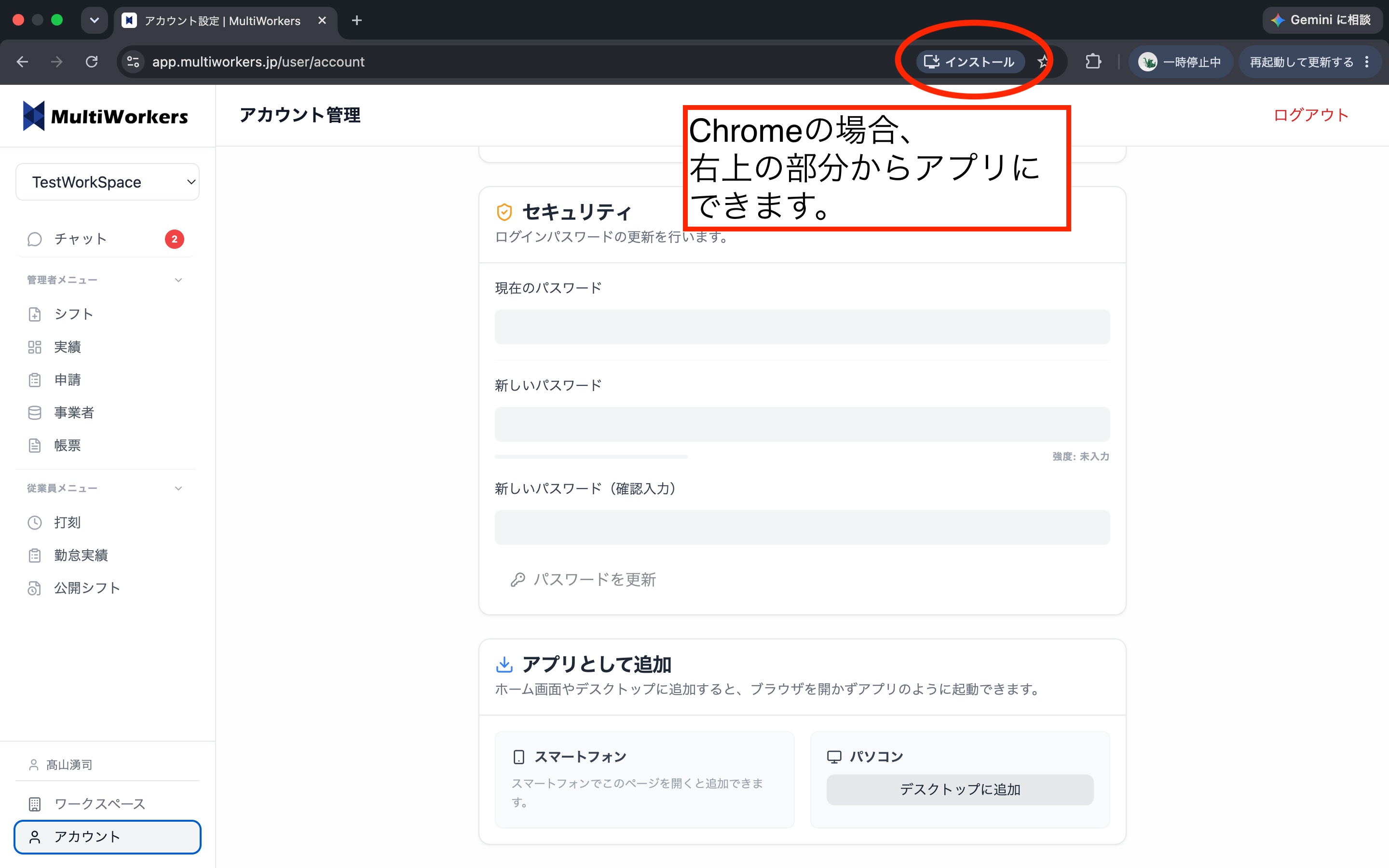Viewport: 1389px width, 868px height.
Task: Click the MultiWorkers logo
Action: [106, 116]
